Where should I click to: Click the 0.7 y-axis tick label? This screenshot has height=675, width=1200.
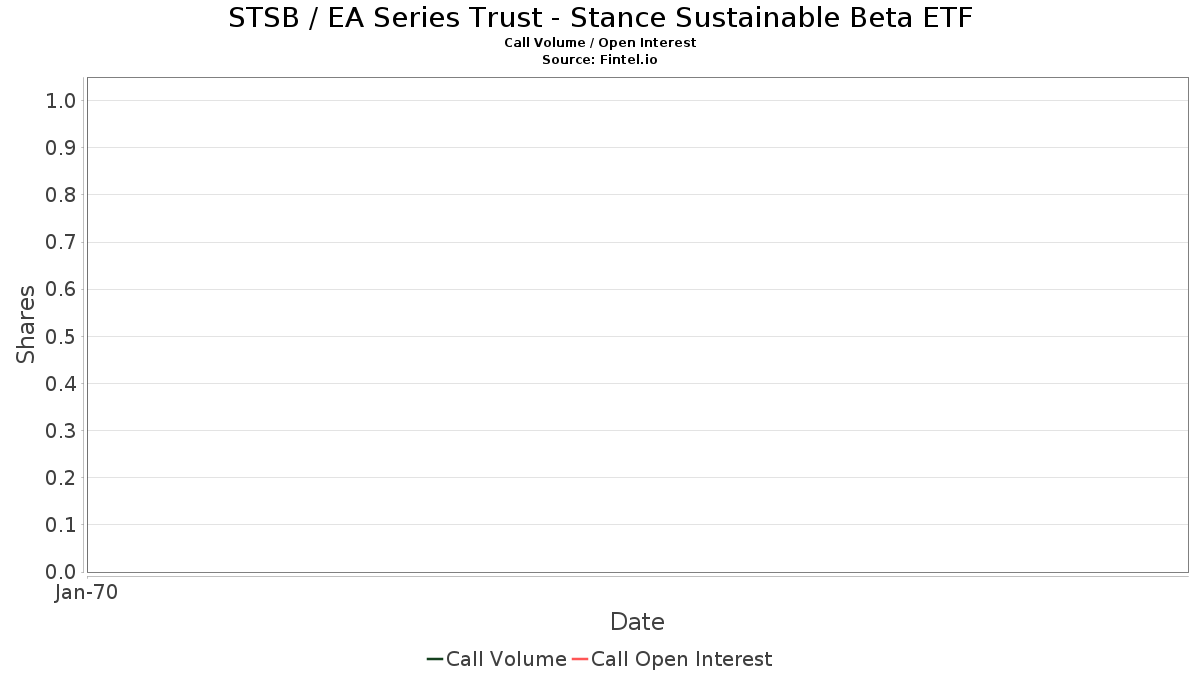coord(61,242)
